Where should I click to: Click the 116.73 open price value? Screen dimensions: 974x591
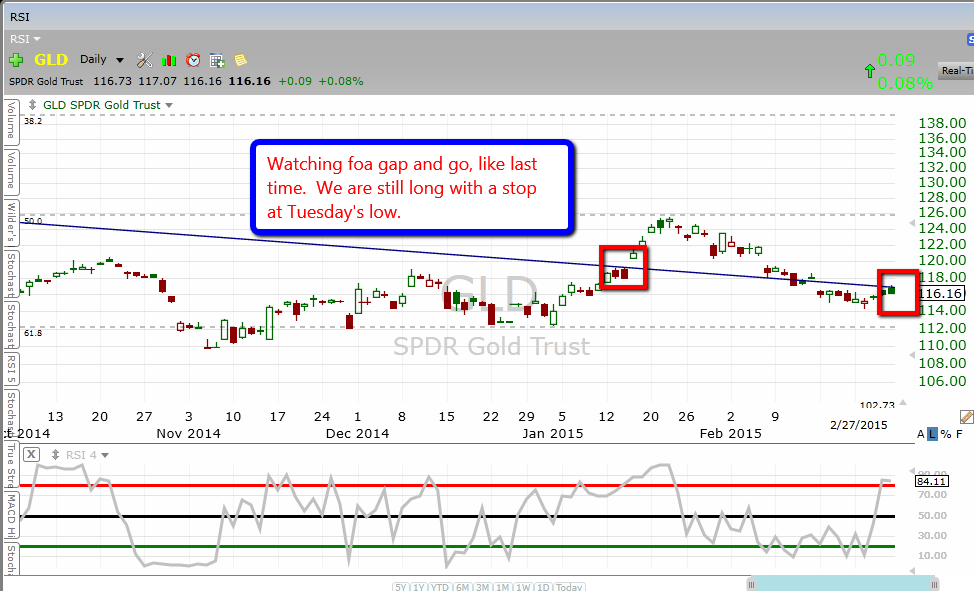[112, 81]
